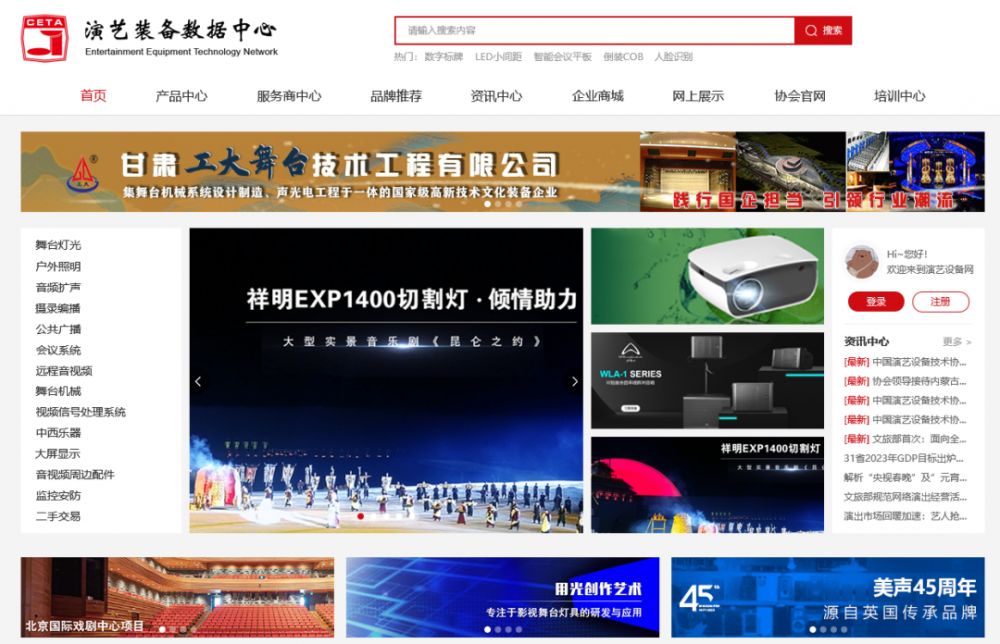Open 协会官网 navigation item
This screenshot has width=1000, height=644.
800,96
